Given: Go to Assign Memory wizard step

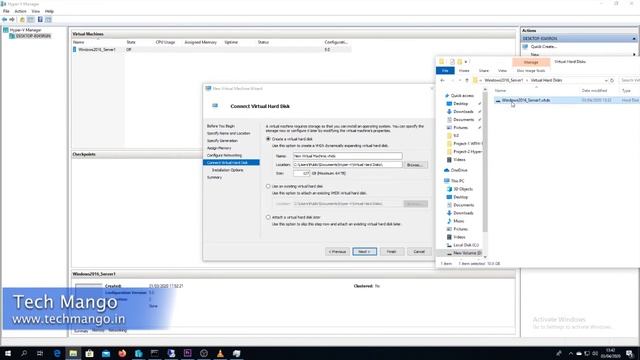Looking at the screenshot, I should (219, 148).
